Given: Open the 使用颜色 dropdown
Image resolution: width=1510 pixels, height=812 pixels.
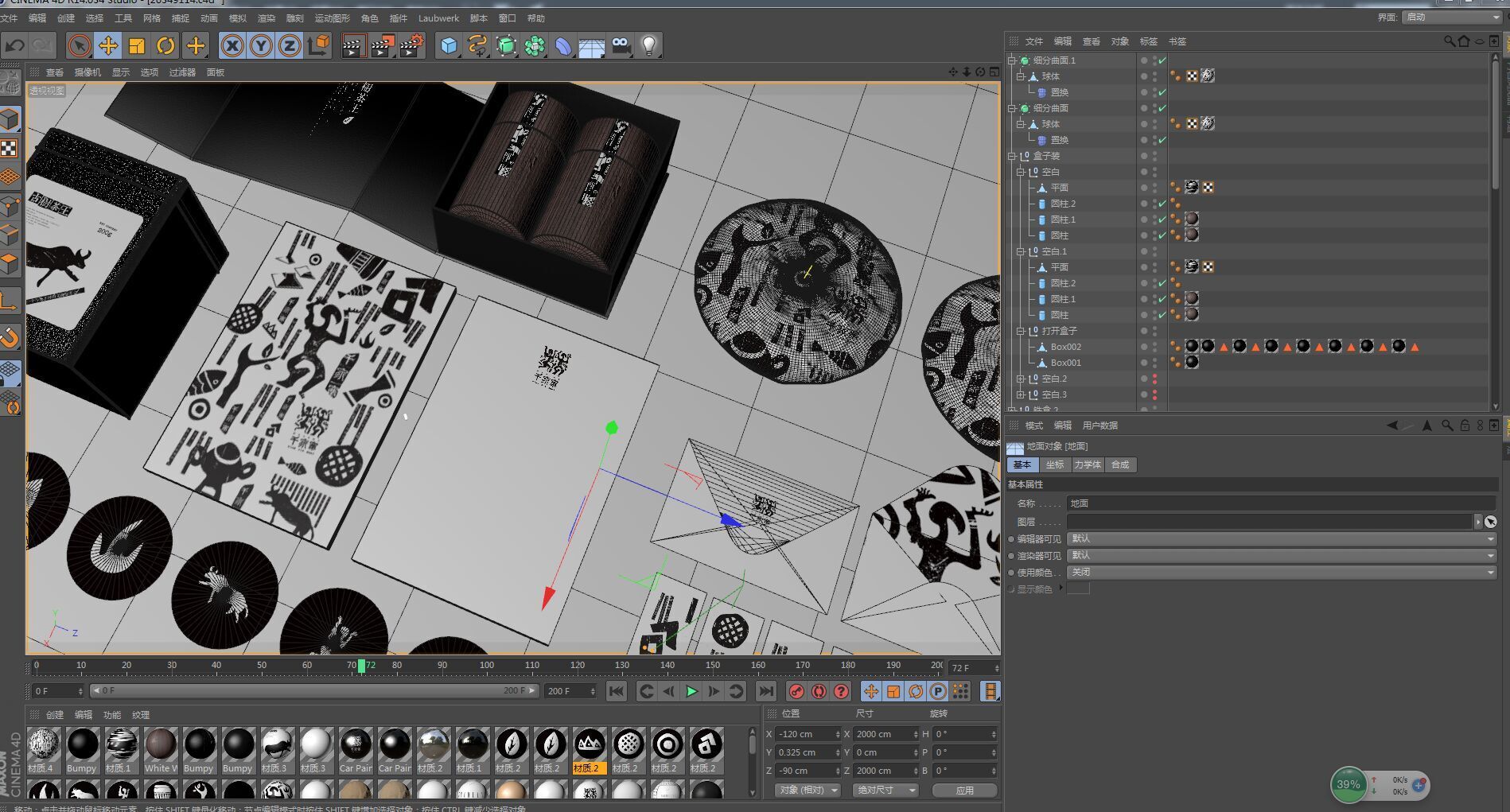Looking at the screenshot, I should point(1282,572).
